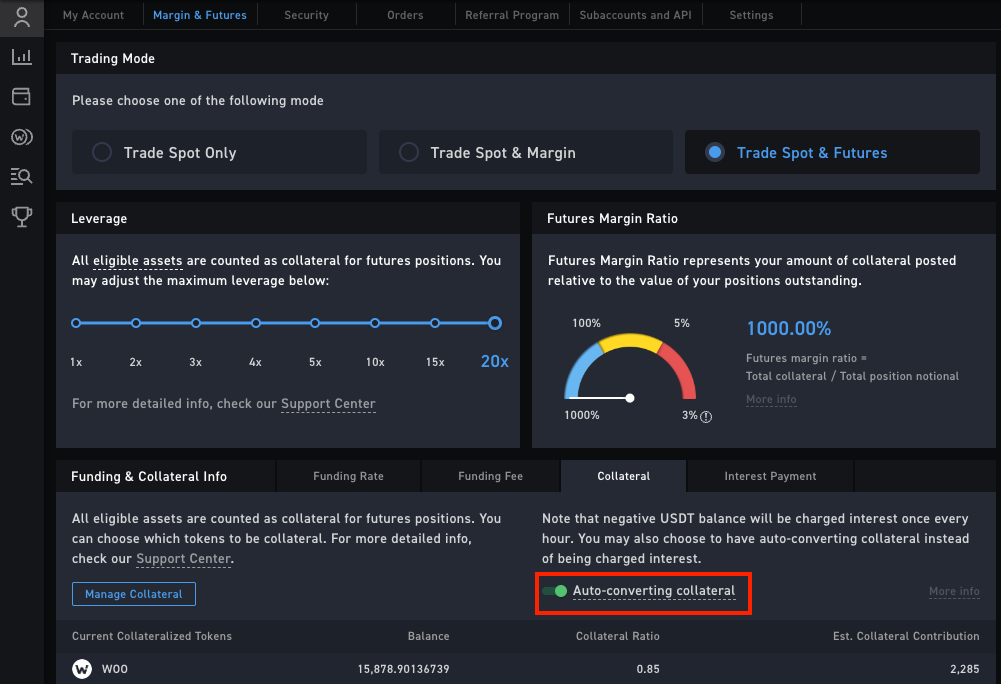
Task: Click the Manage Collateral button
Action: pos(134,594)
